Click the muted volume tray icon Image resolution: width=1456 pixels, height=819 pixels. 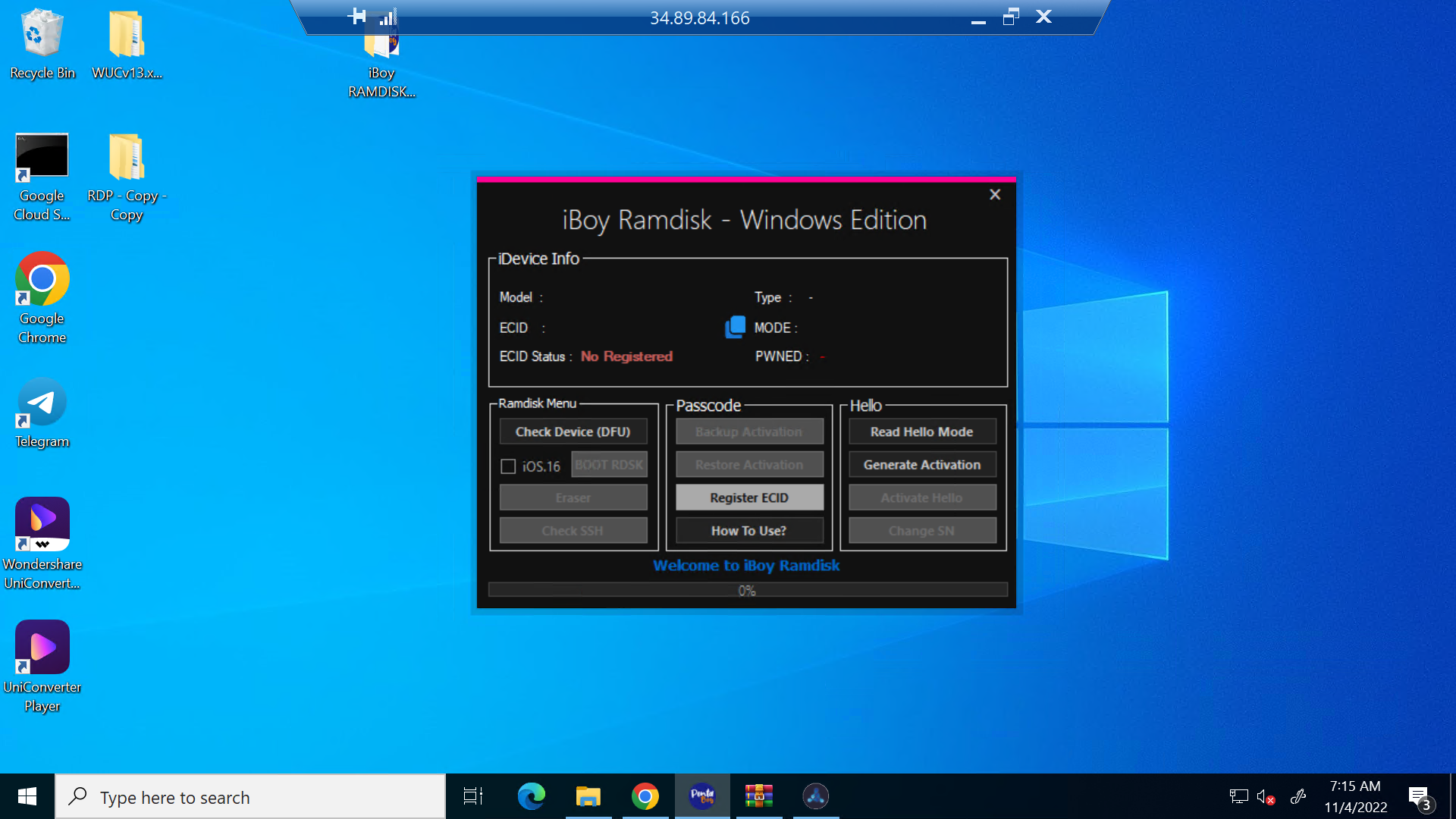[x=1264, y=796]
